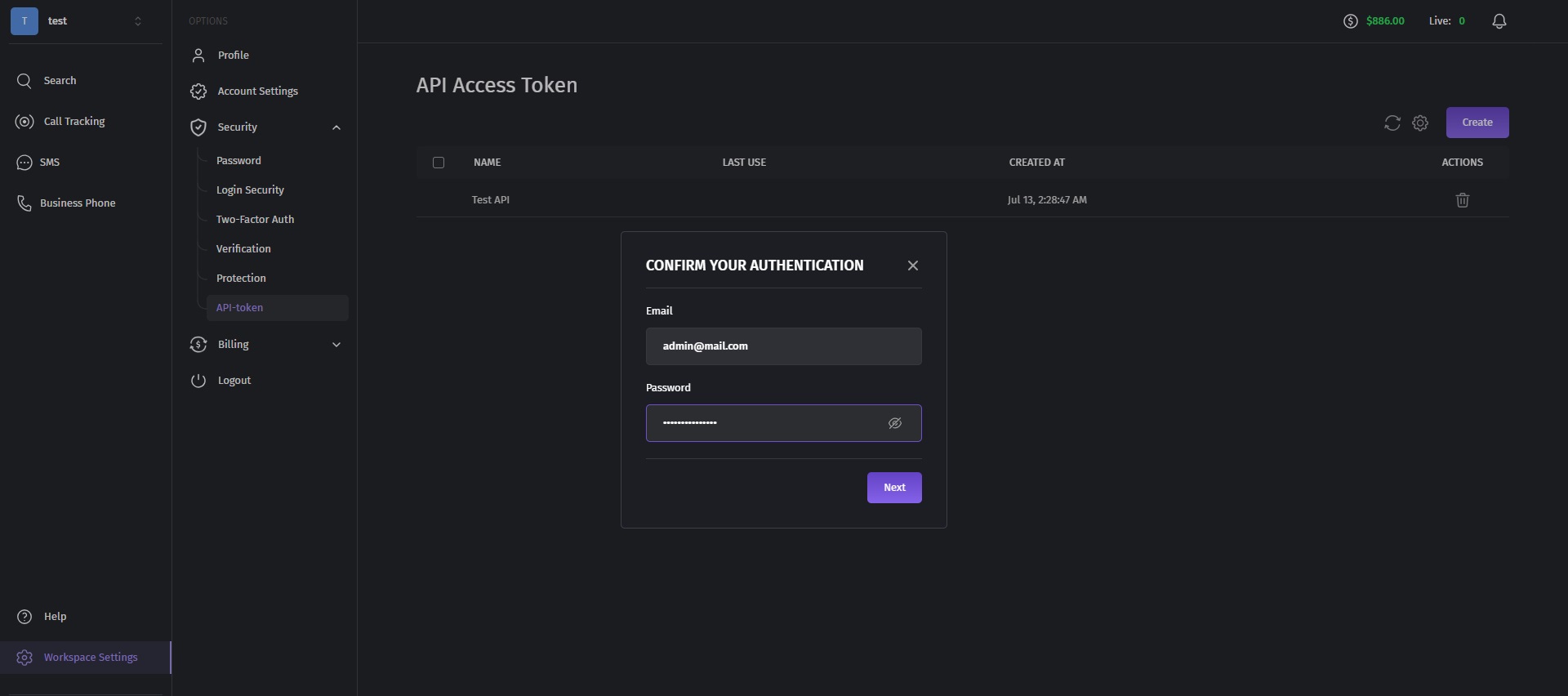Click the Next button
Viewport: 1568px width, 696px height.
tap(894, 488)
